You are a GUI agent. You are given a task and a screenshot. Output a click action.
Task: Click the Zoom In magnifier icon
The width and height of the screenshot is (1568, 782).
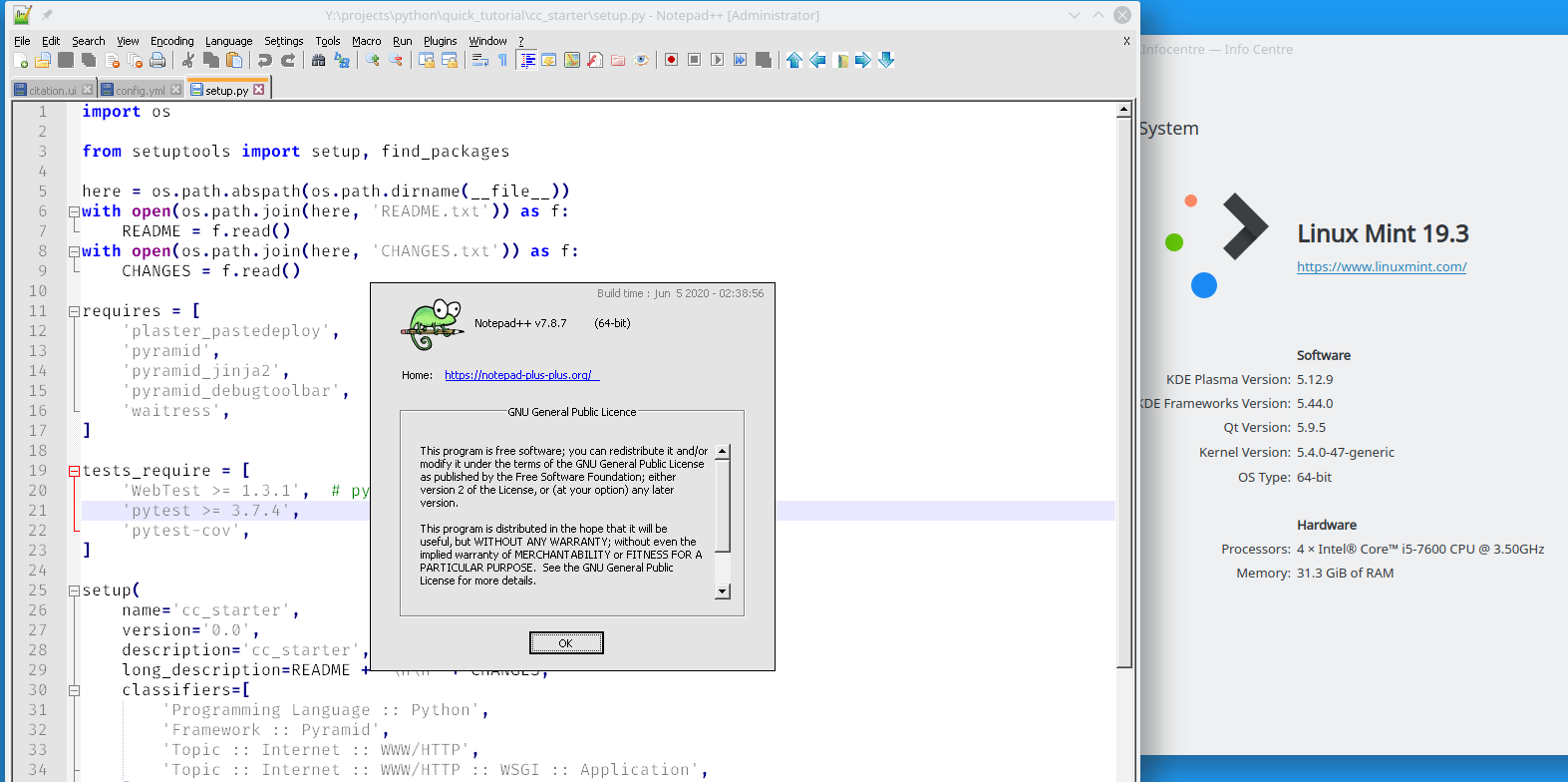tap(372, 60)
